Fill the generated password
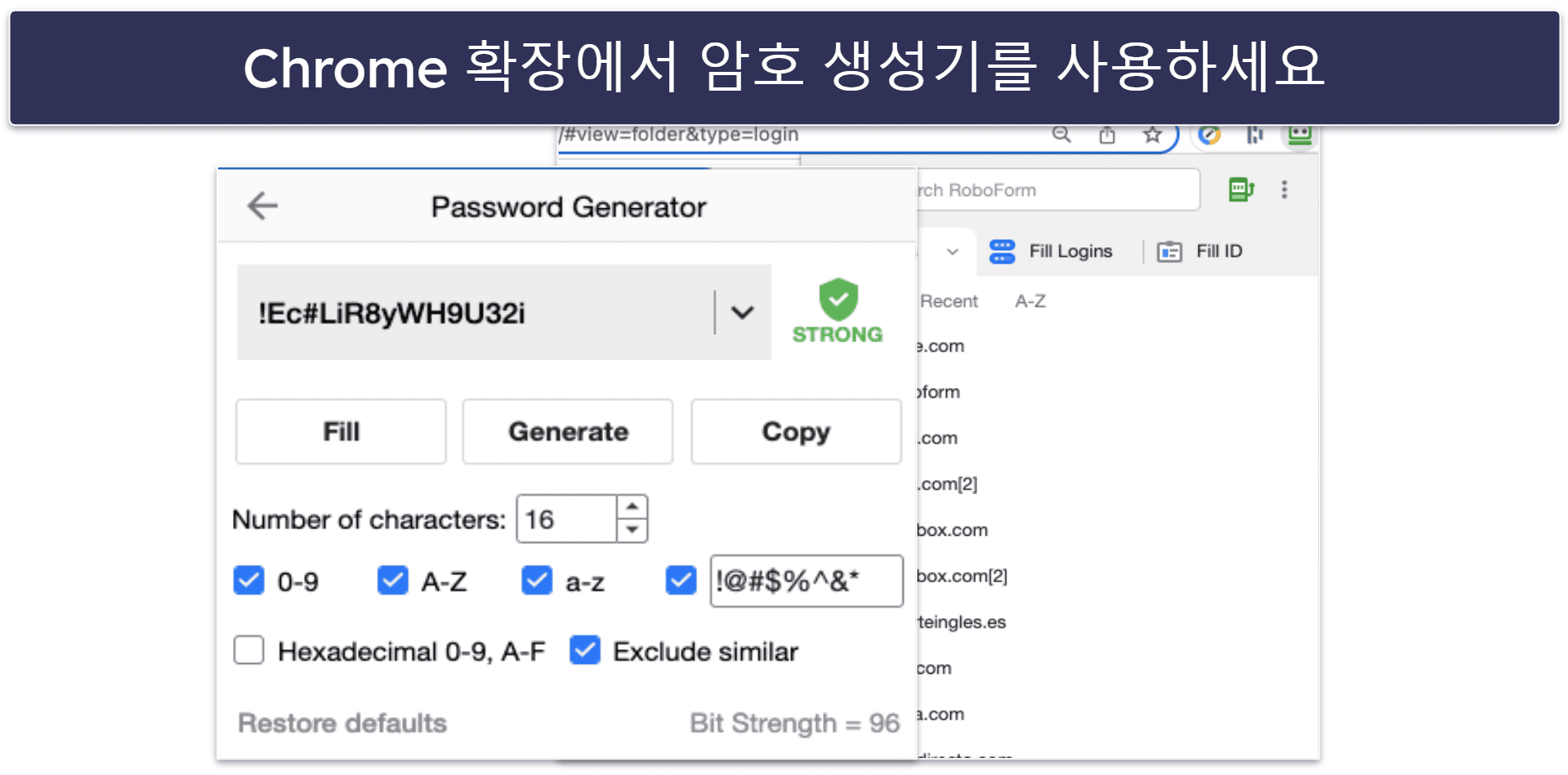 coord(341,431)
